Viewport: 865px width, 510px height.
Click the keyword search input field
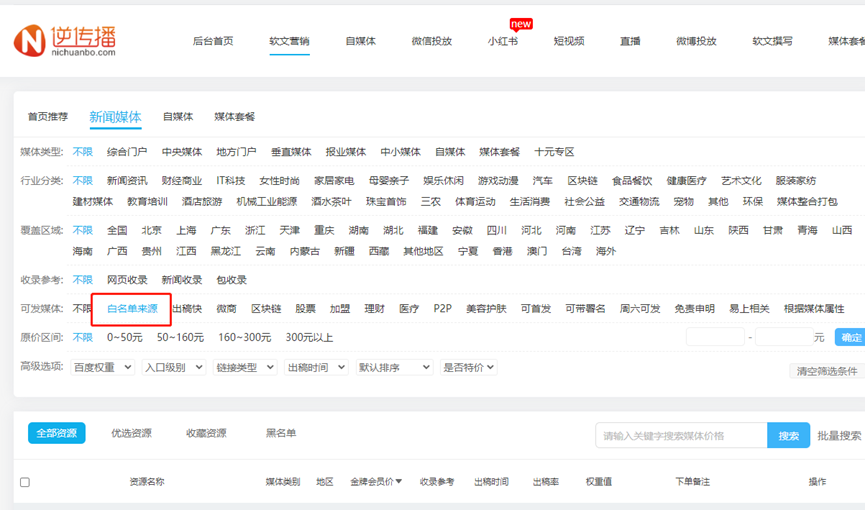point(681,436)
